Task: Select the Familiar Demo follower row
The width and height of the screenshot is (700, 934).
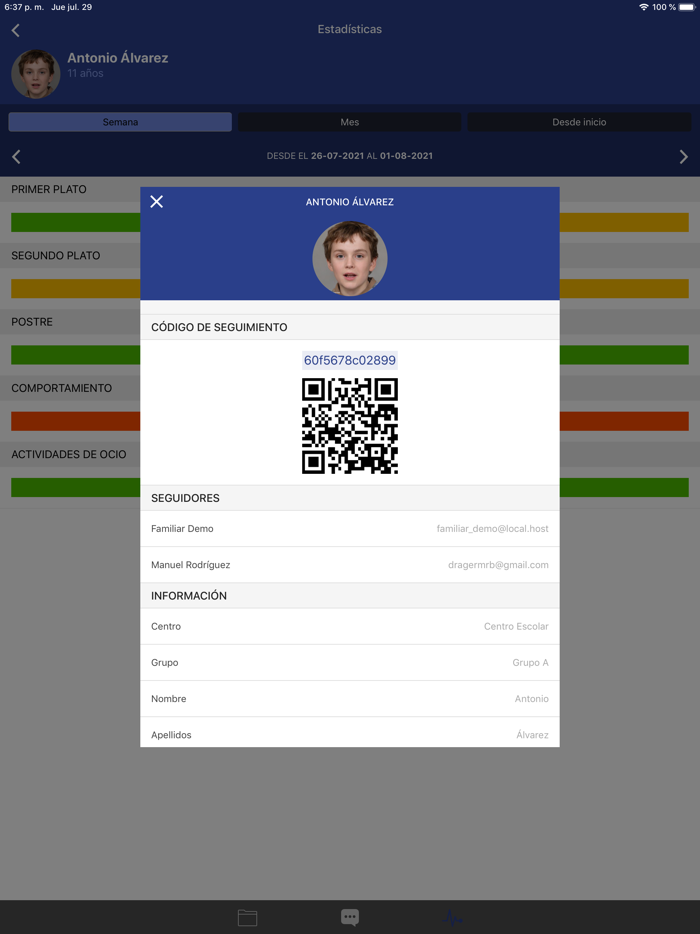Action: pos(350,529)
